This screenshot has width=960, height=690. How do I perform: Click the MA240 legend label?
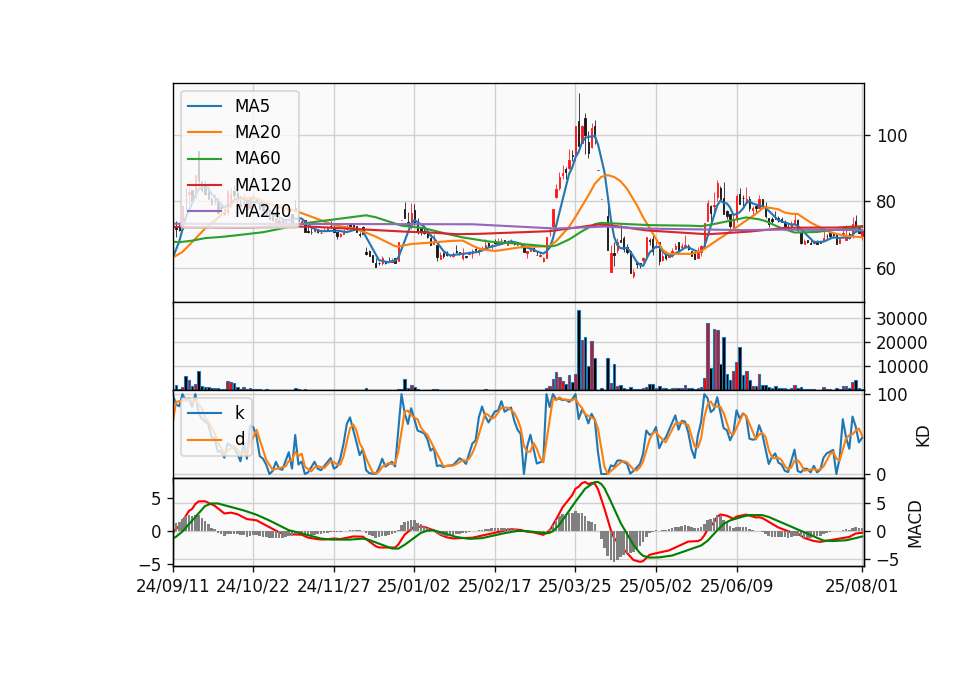[263, 211]
